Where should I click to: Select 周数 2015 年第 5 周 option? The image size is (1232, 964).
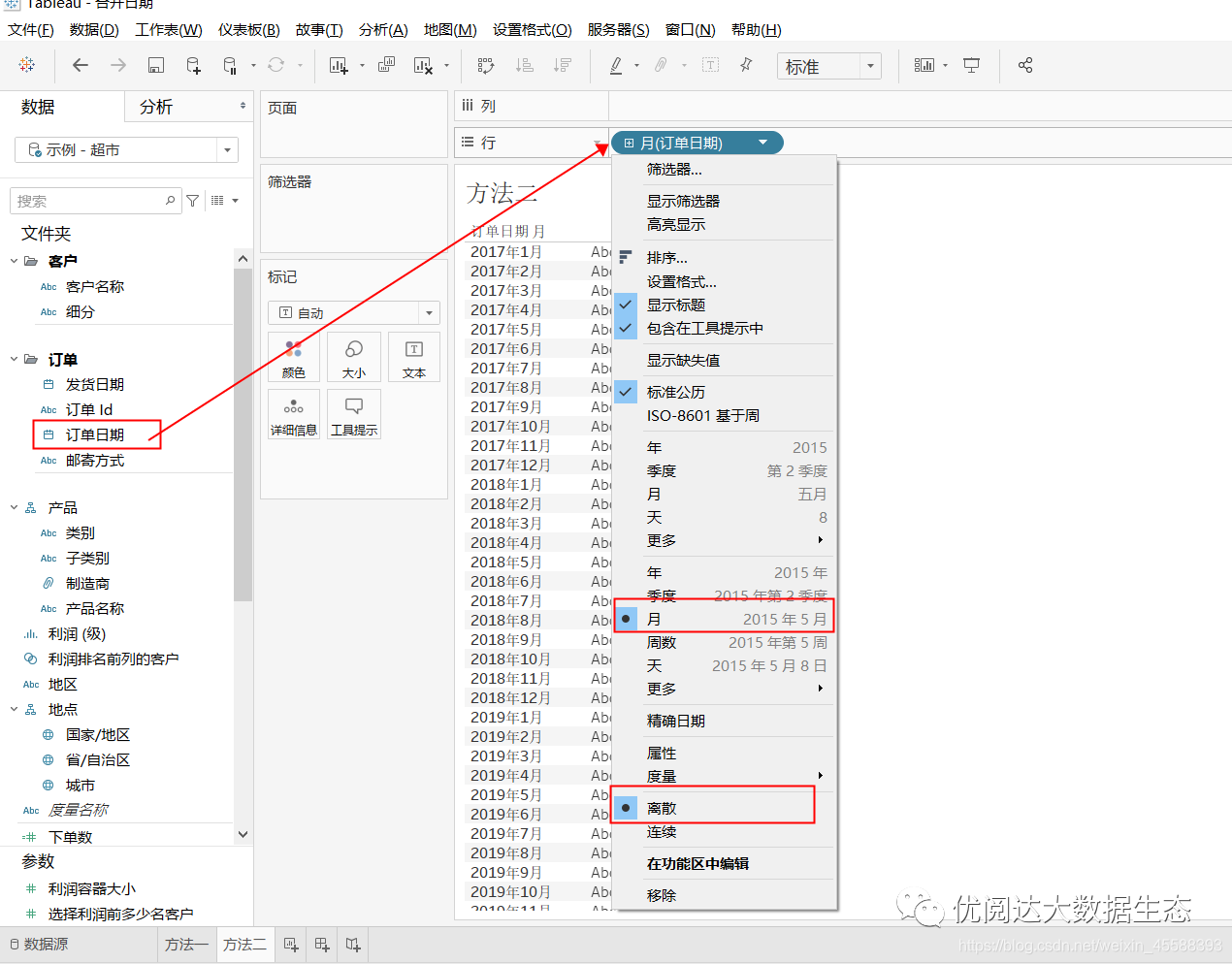pos(724,642)
